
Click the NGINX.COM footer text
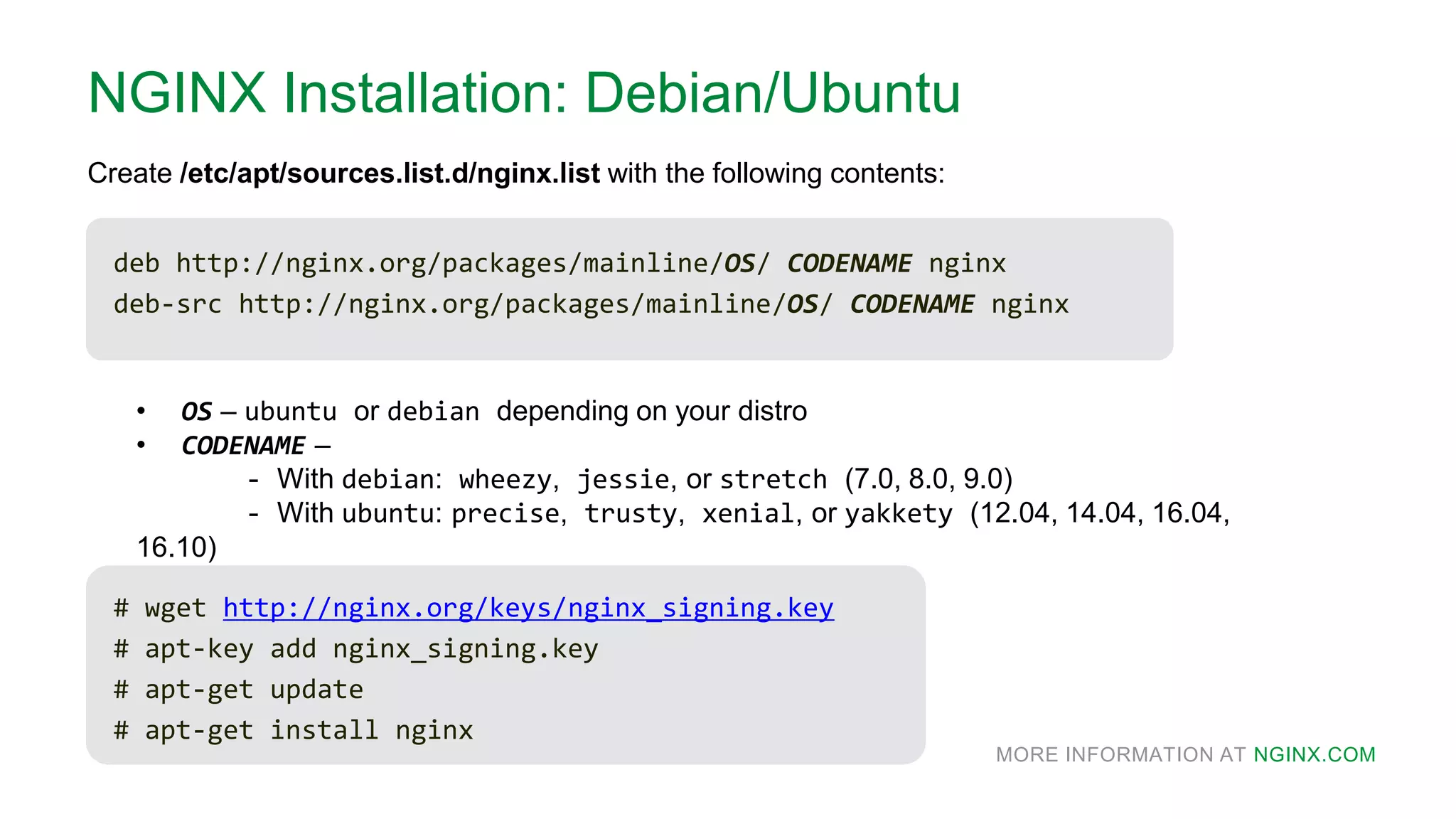(1314, 754)
